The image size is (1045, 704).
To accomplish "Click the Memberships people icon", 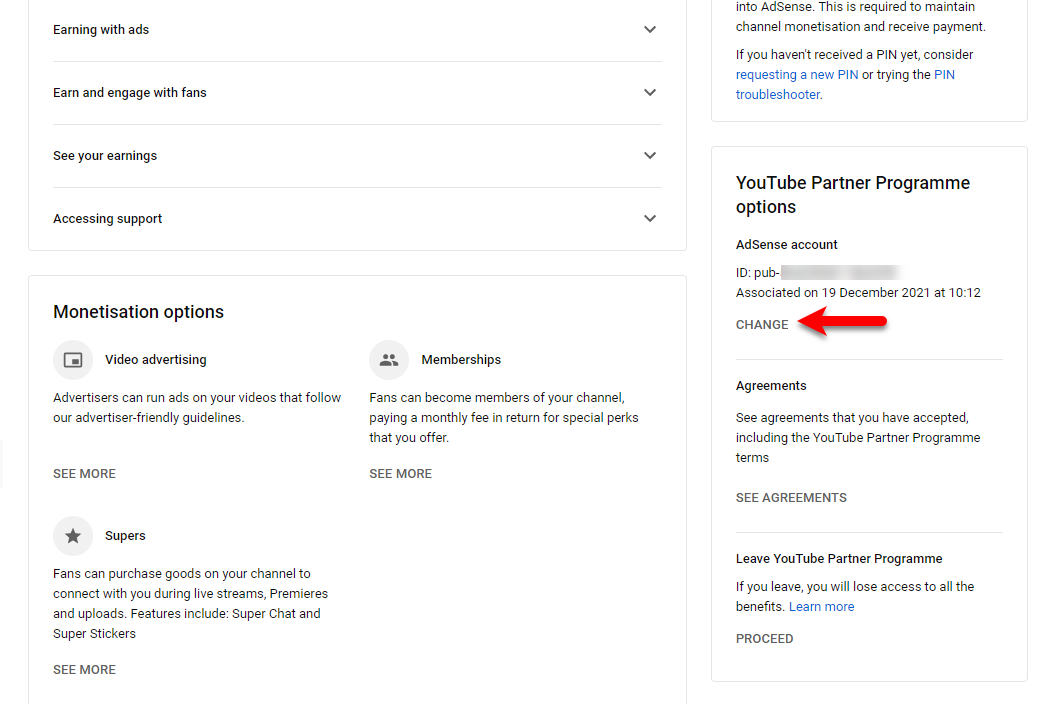I will pyautogui.click(x=389, y=360).
